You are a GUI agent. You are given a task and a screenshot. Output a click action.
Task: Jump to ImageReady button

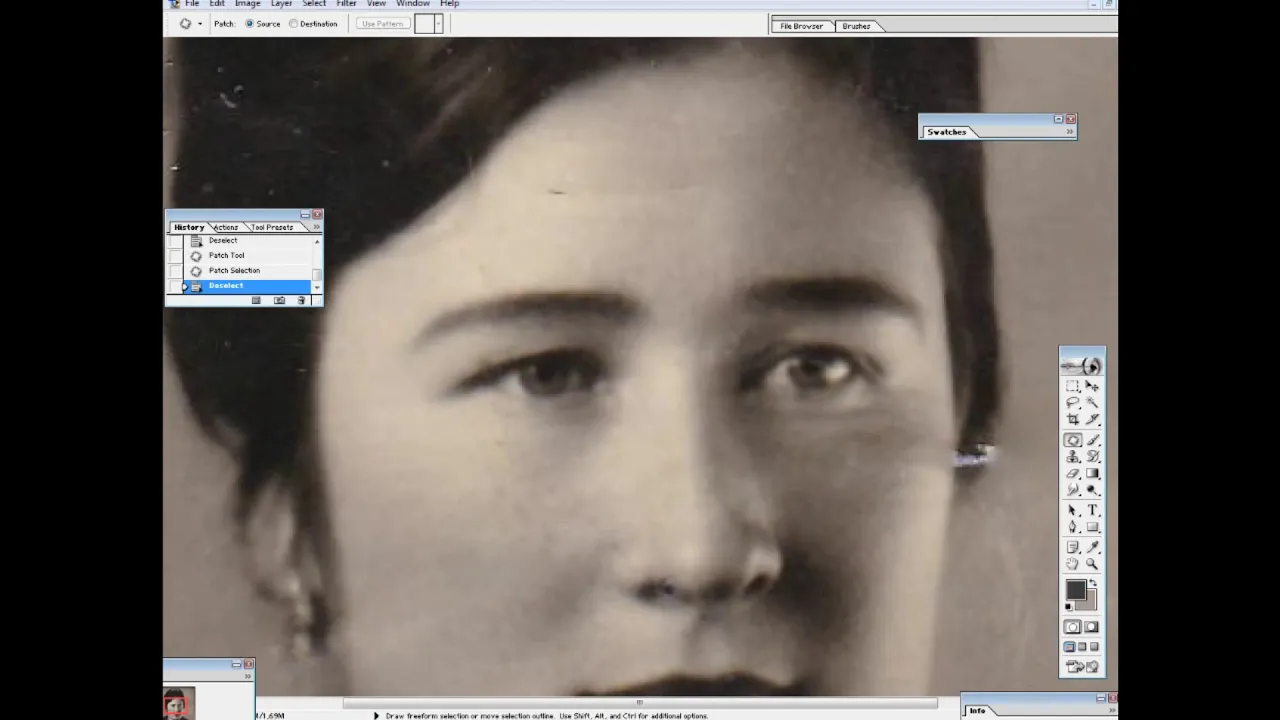(1082, 667)
